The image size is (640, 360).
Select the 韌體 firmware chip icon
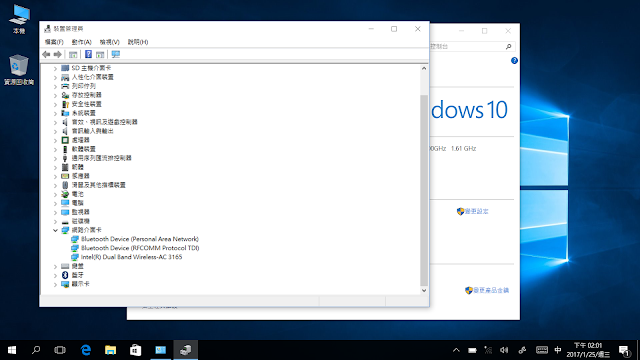pos(65,167)
